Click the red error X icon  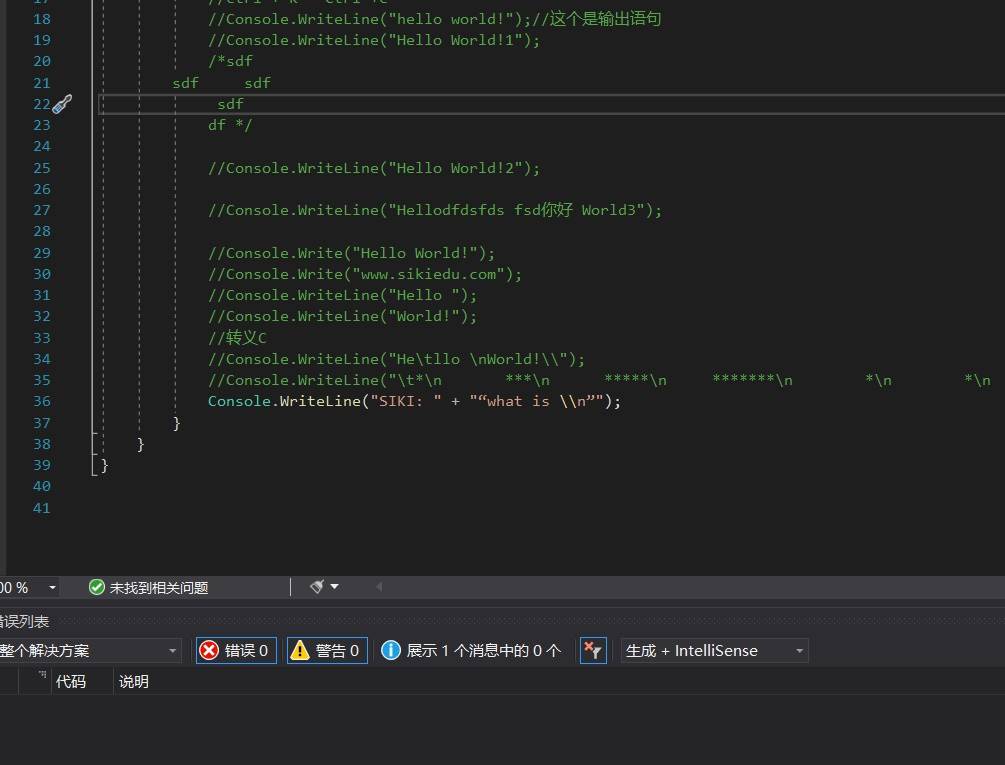[x=209, y=651]
